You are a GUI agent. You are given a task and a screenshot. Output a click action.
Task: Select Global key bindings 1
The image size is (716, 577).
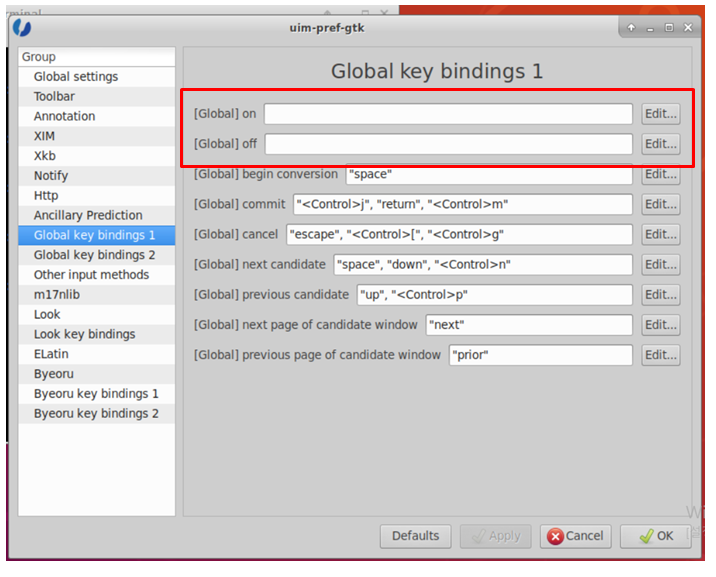96,235
